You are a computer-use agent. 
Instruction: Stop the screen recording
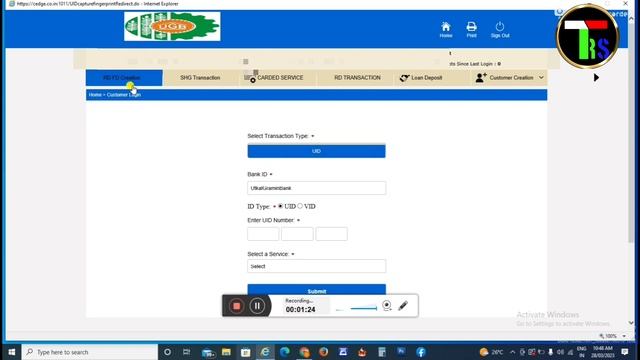click(236, 306)
